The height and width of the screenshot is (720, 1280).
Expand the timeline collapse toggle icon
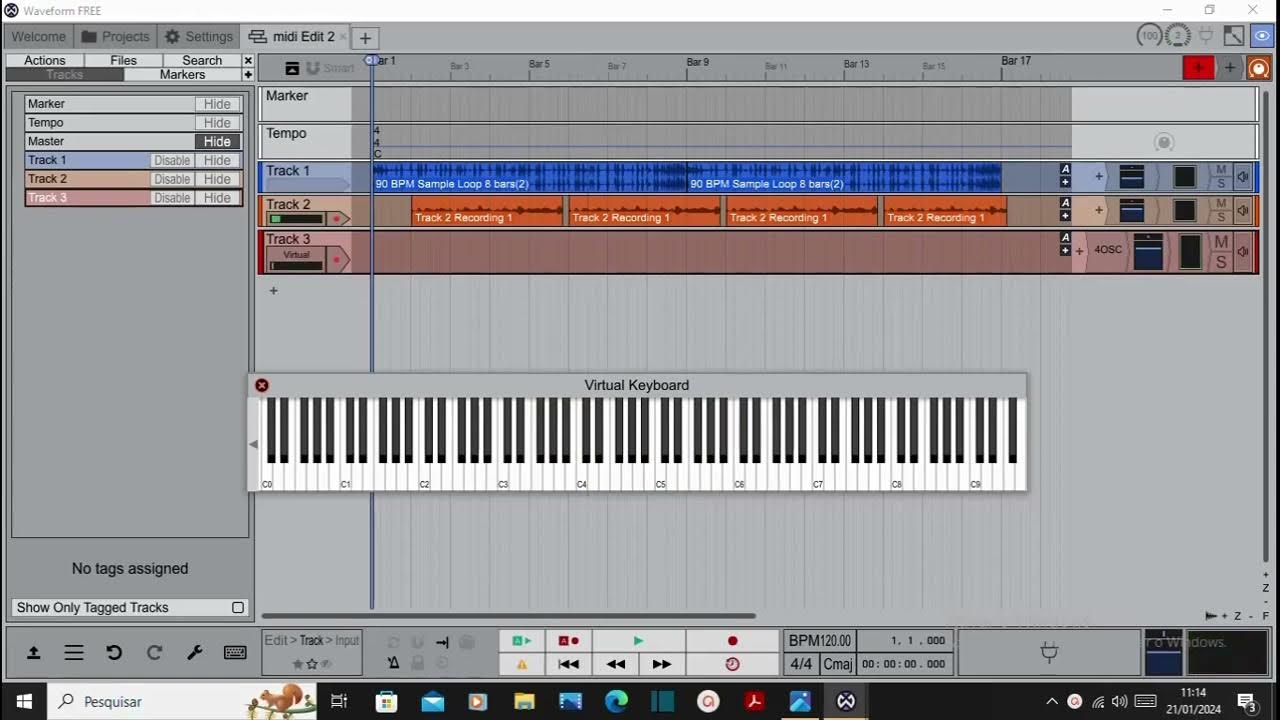292,68
